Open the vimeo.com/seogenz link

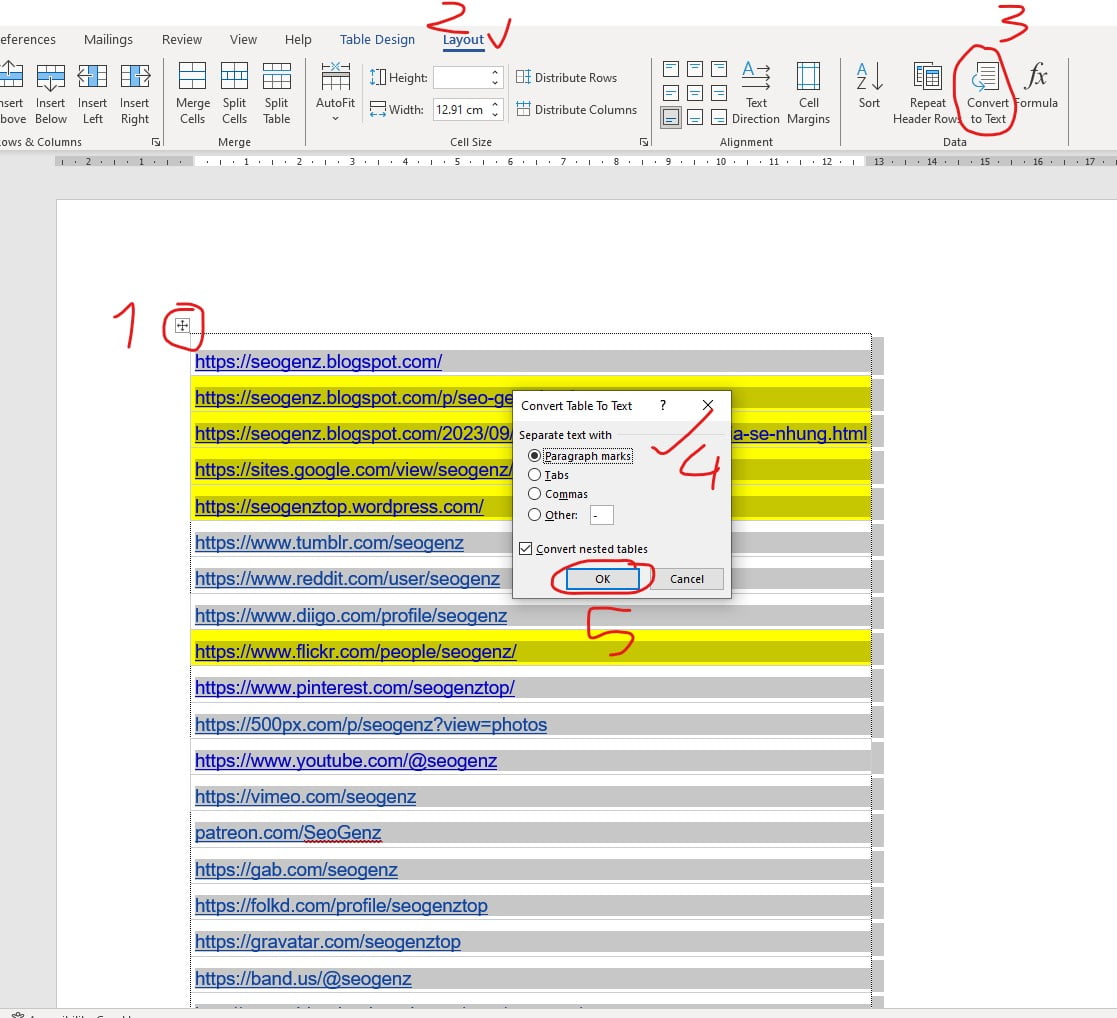click(306, 796)
